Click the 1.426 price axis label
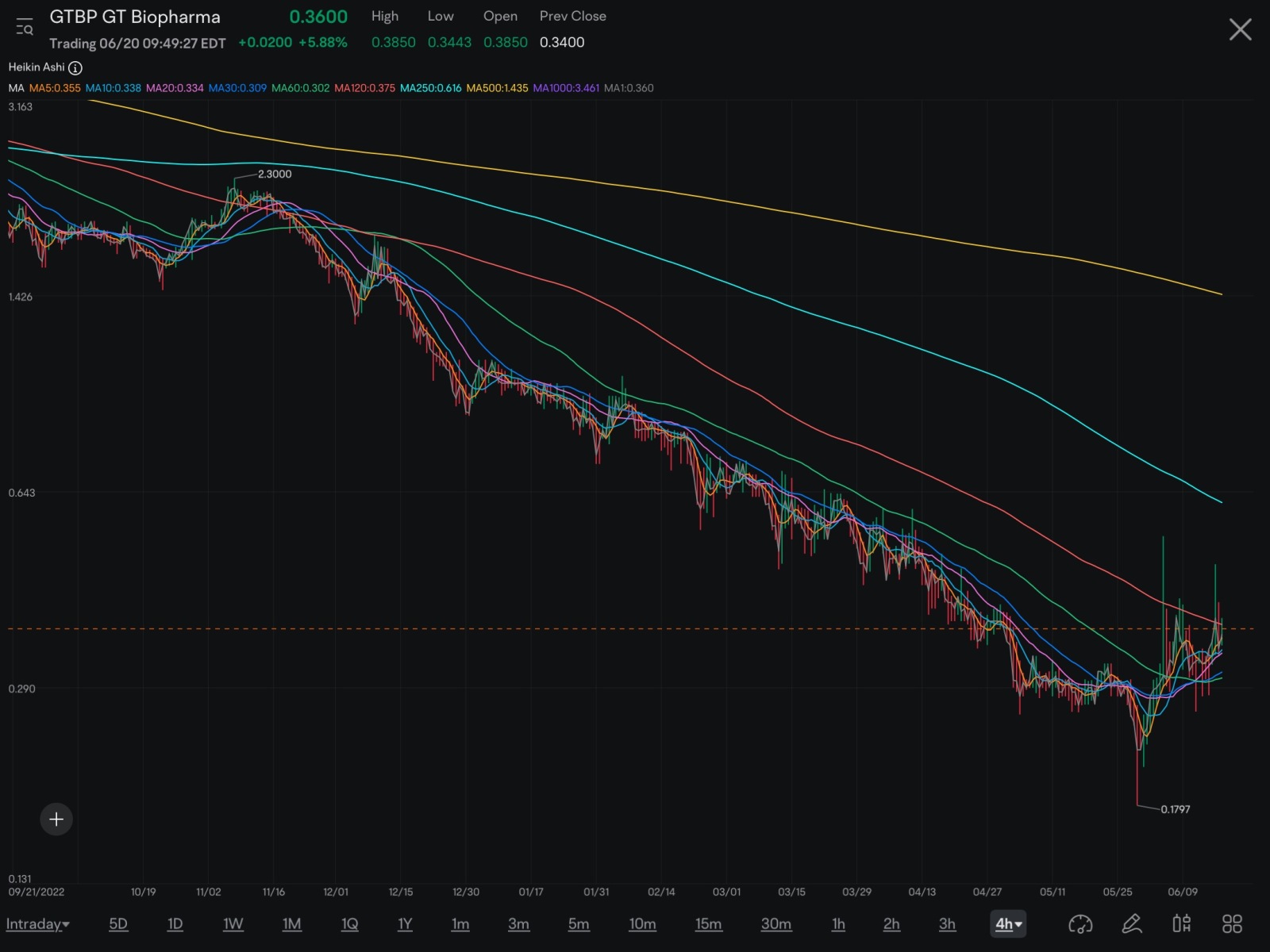The width and height of the screenshot is (1270, 952). 21,297
